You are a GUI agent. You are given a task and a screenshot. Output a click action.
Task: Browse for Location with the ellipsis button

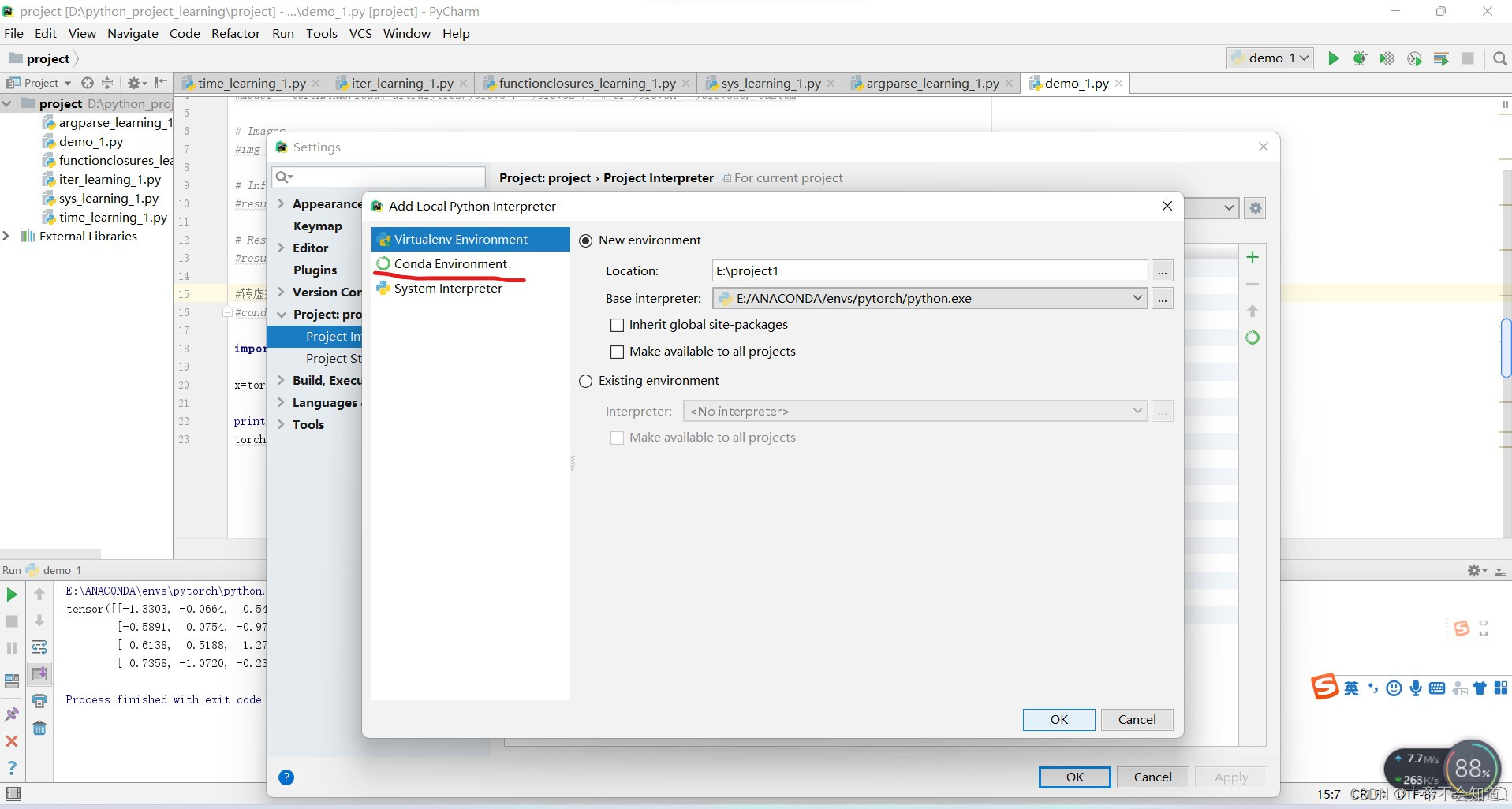tap(1162, 271)
